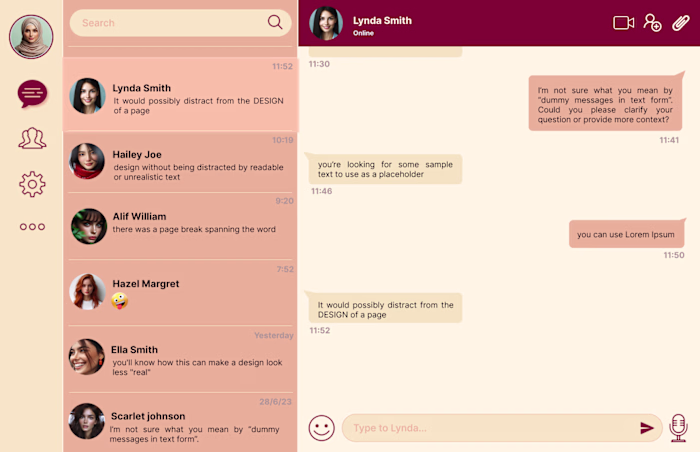Open the Scarlet johnson conversation
Screen dimensions: 700x452
point(180,423)
